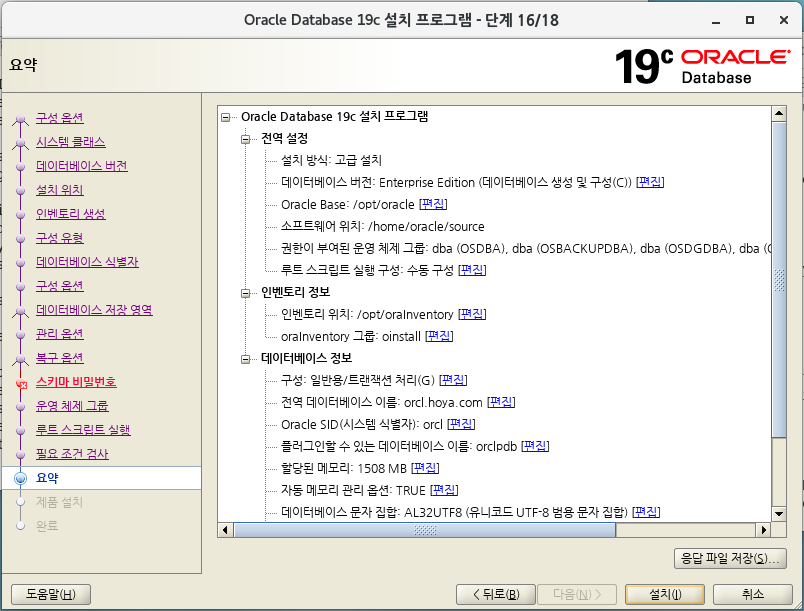Image resolution: width=804 pixels, height=611 pixels.
Task: Open the 데이터베이스 식별자 step
Action: pos(87,262)
